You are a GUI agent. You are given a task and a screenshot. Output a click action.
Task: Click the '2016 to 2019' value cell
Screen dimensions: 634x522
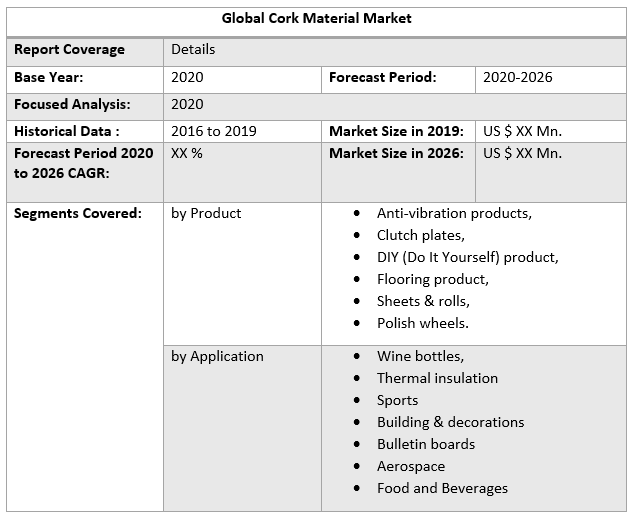[x=214, y=131]
